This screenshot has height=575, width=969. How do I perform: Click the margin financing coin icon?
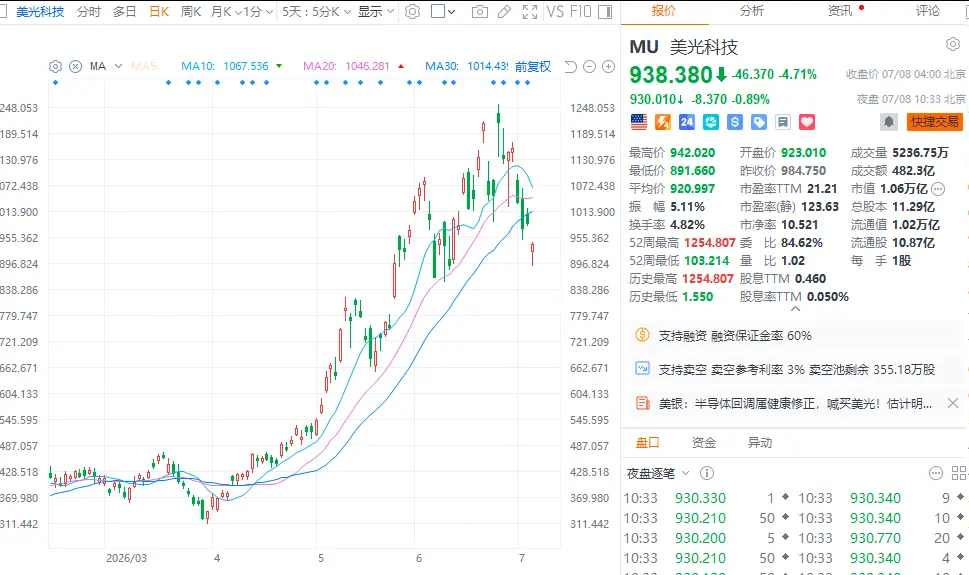(643, 335)
